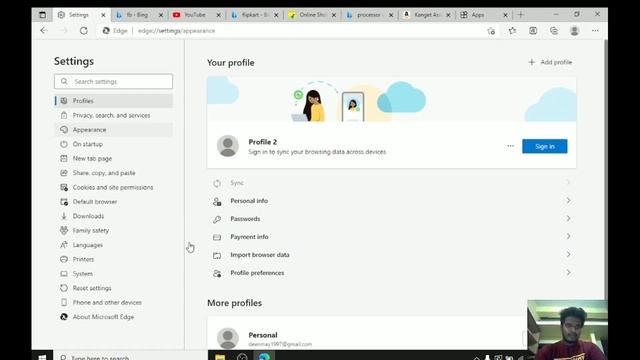Image resolution: width=640 pixels, height=360 pixels.
Task: Open the vertical tabs icon in the tab bar
Action: (x=42, y=15)
